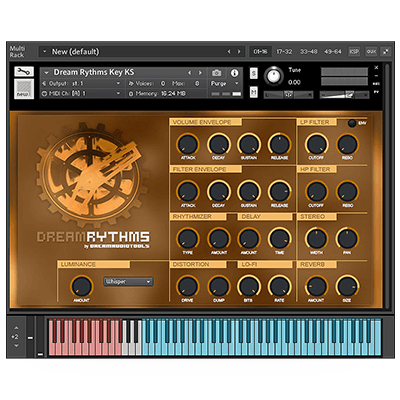Image resolution: width=400 pixels, height=400 pixels.
Task: Click the rack resize icon
Action: click(x=386, y=52)
